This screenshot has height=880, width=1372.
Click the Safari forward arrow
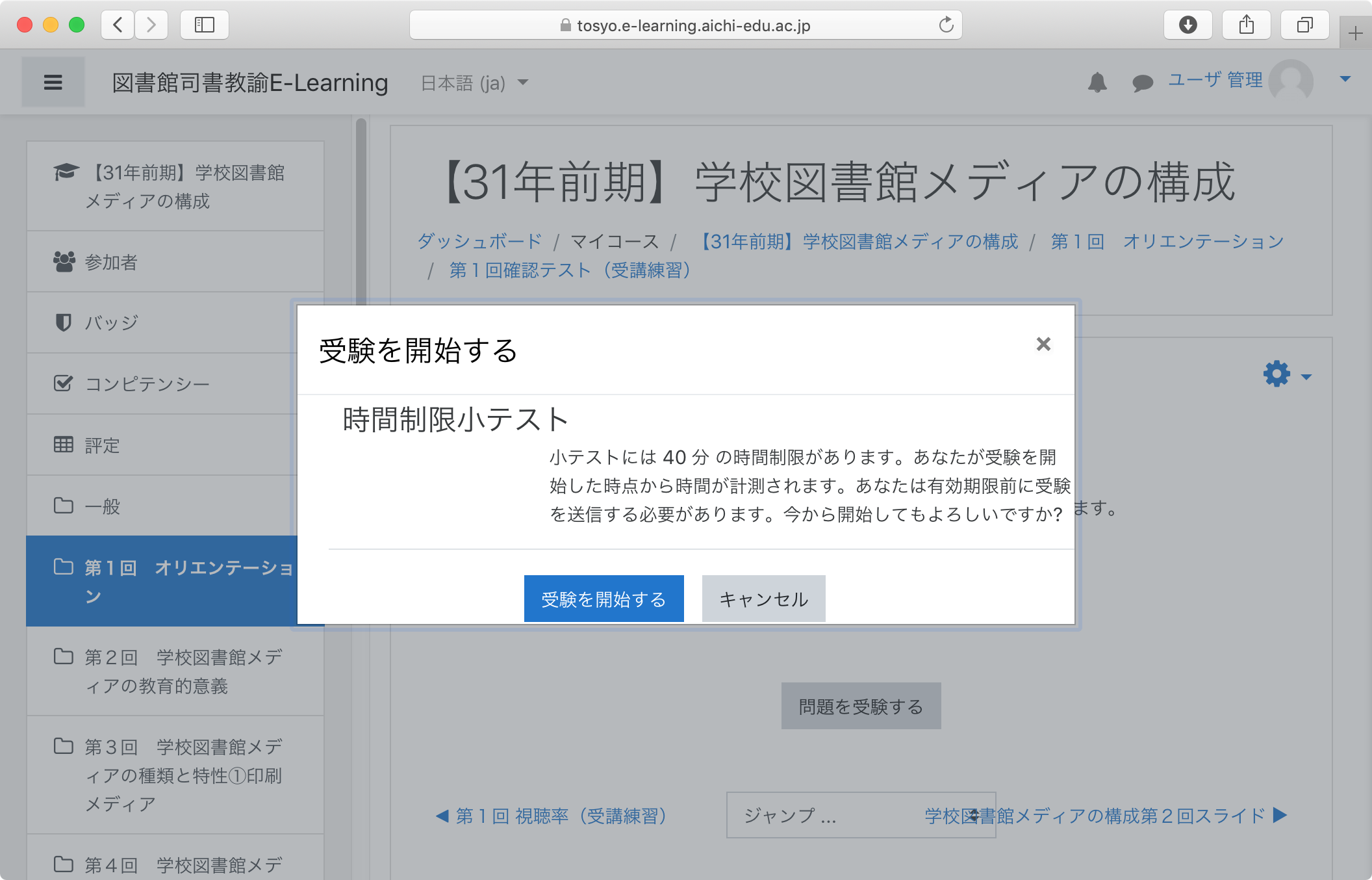(x=151, y=25)
